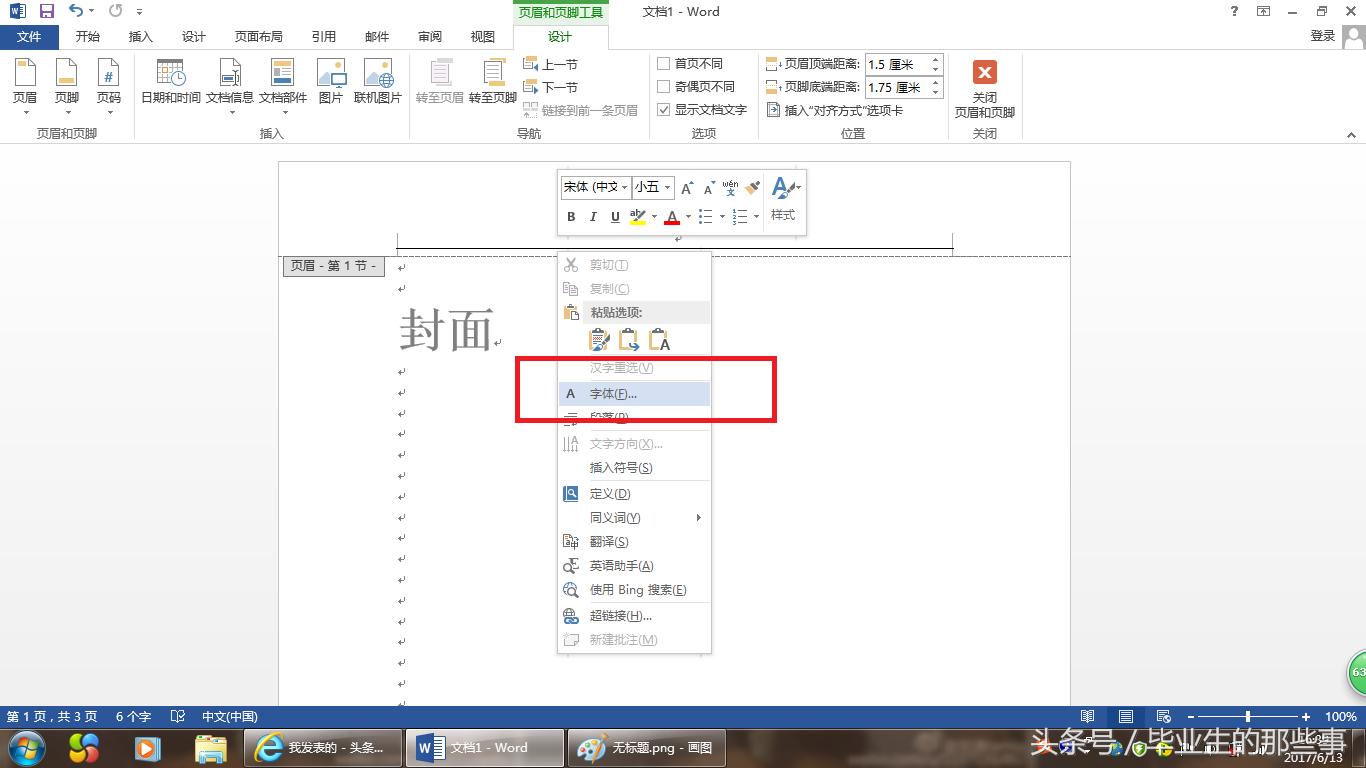The height and width of the screenshot is (768, 1366).
Task: Choose 字体 from the context menu
Action: (610, 393)
